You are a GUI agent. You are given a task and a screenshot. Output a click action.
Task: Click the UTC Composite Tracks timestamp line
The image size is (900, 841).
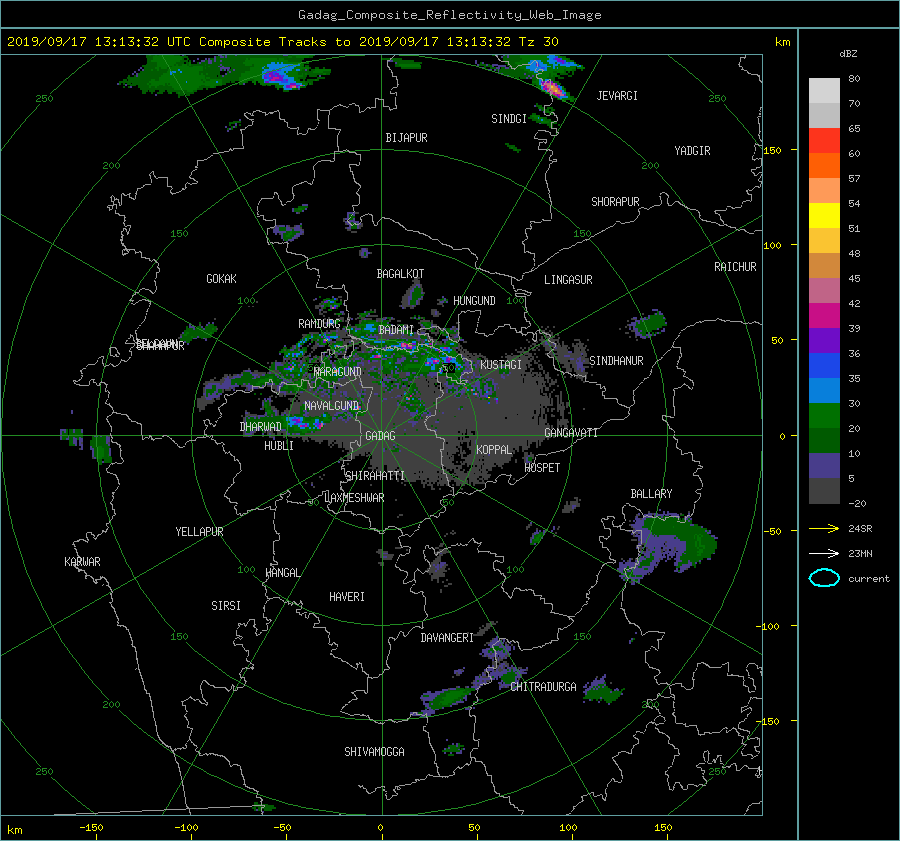click(x=282, y=42)
